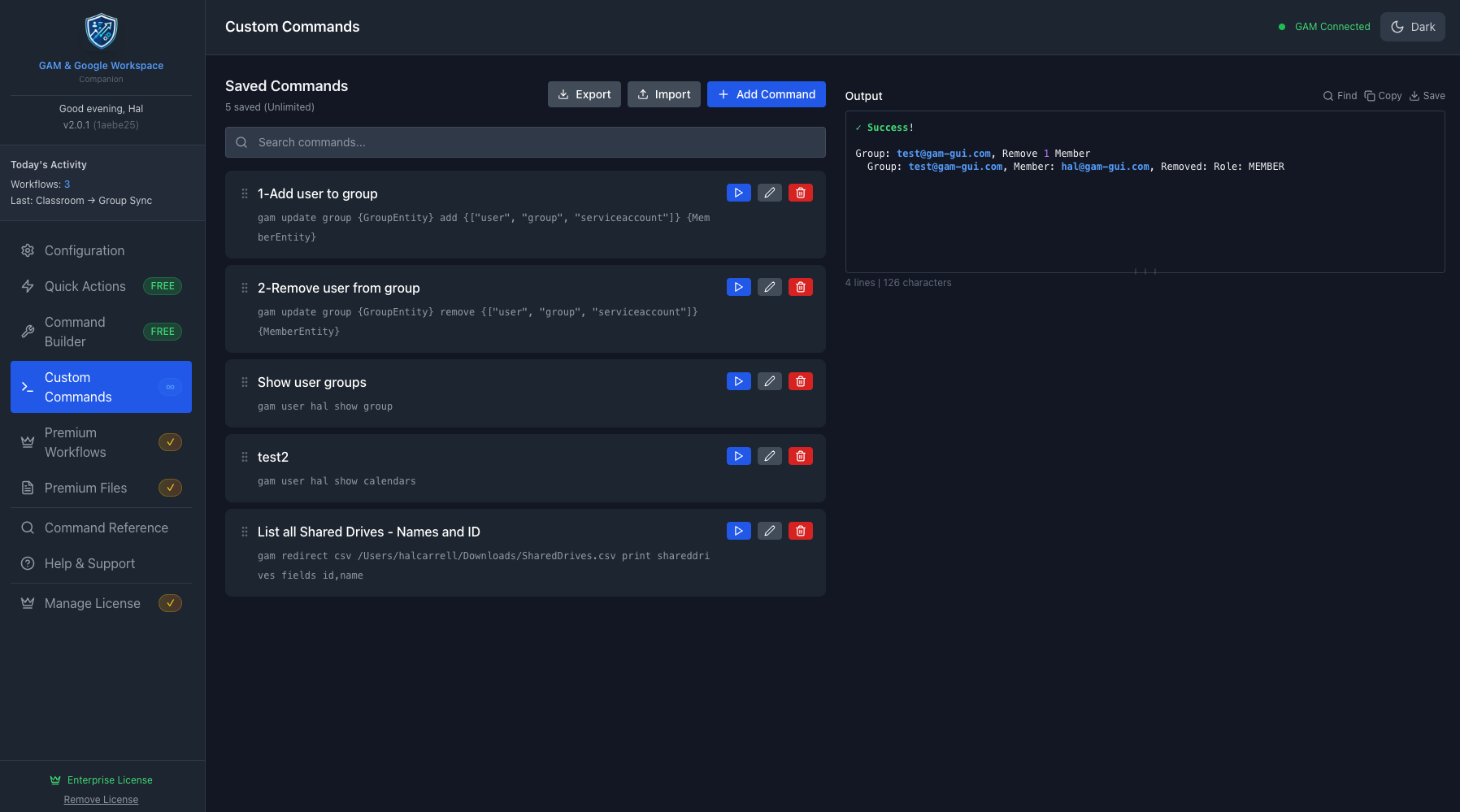Copy the Output panel text
Viewport: 1460px width, 812px height.
(x=1383, y=96)
